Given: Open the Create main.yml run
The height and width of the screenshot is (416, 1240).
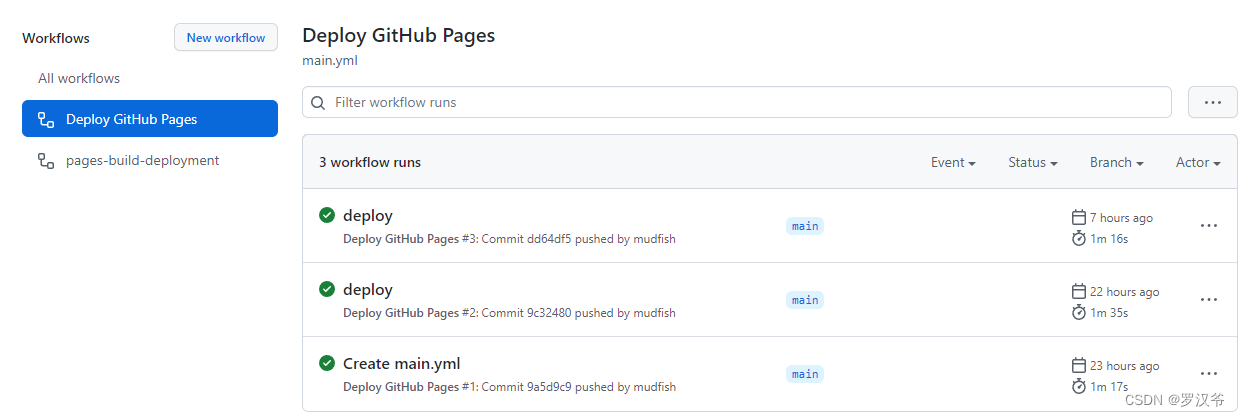Looking at the screenshot, I should [x=401, y=363].
